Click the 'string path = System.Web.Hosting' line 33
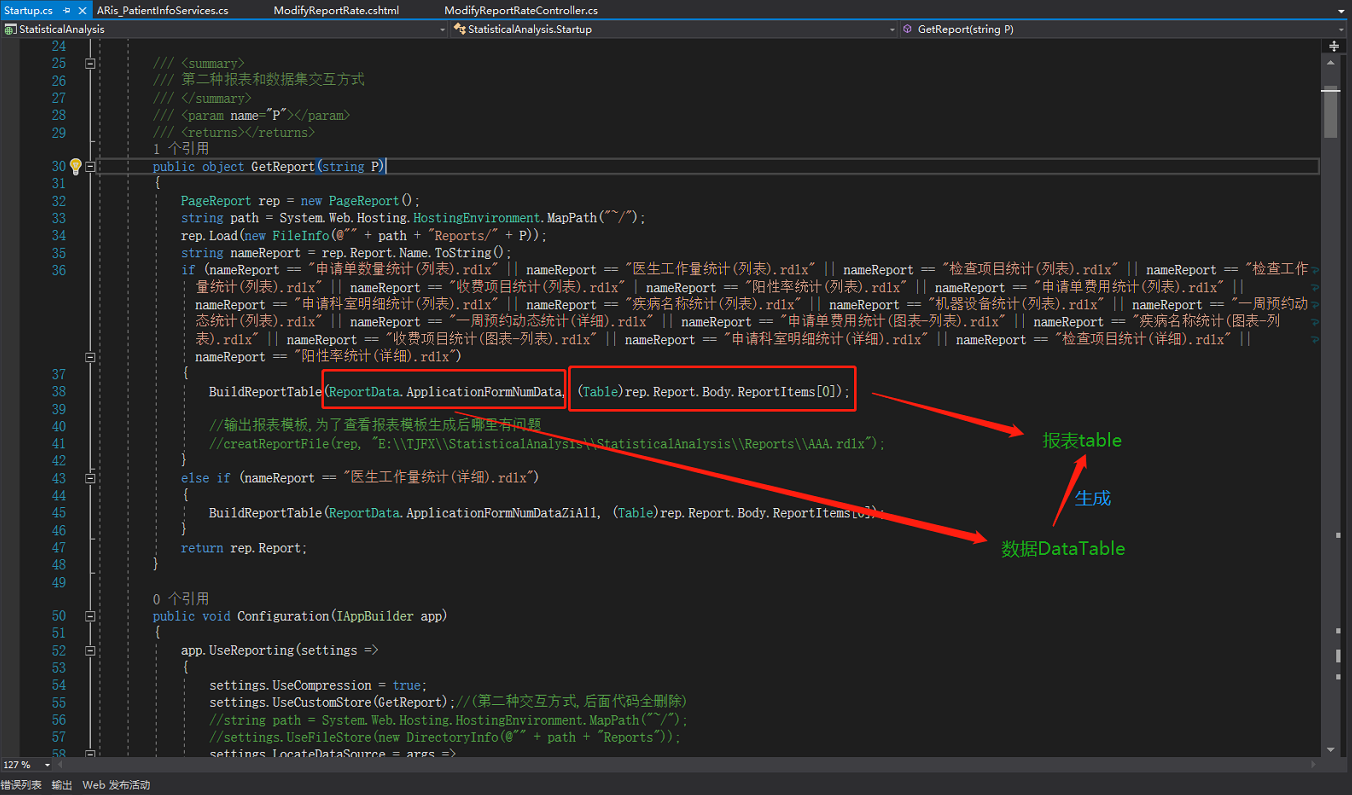 click(x=413, y=218)
